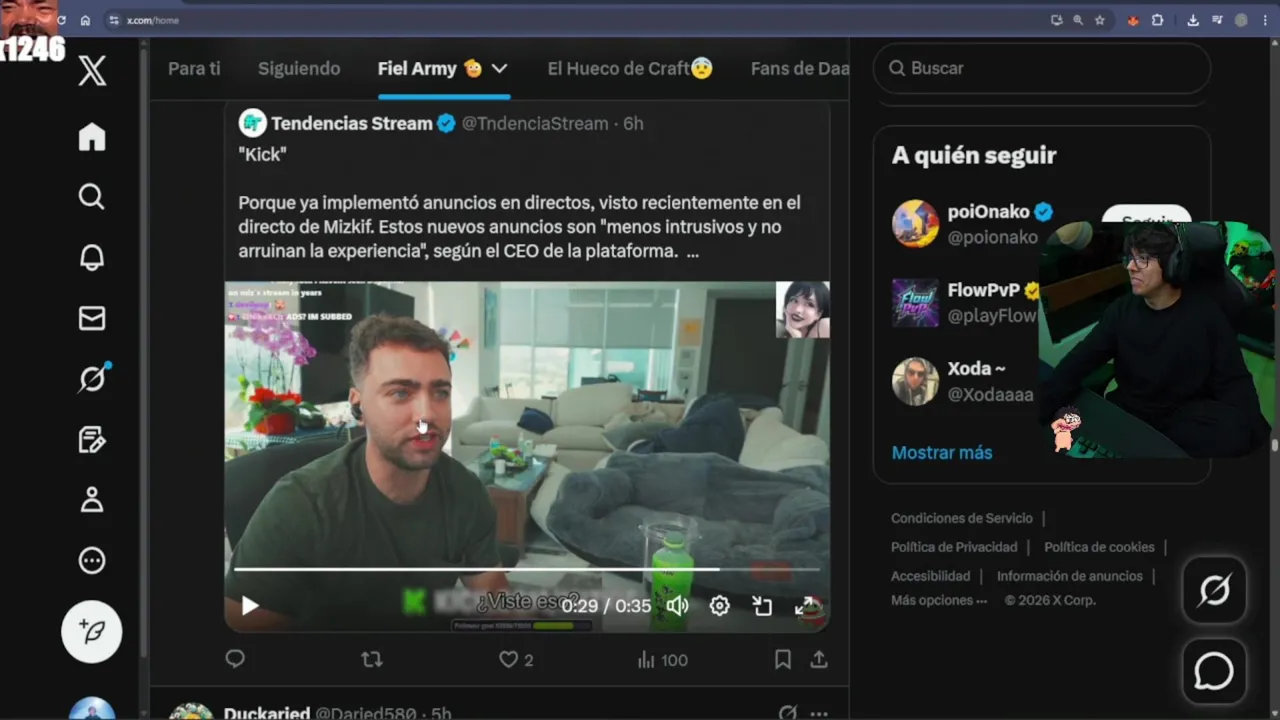Click the X logo in sidebar

[x=92, y=70]
